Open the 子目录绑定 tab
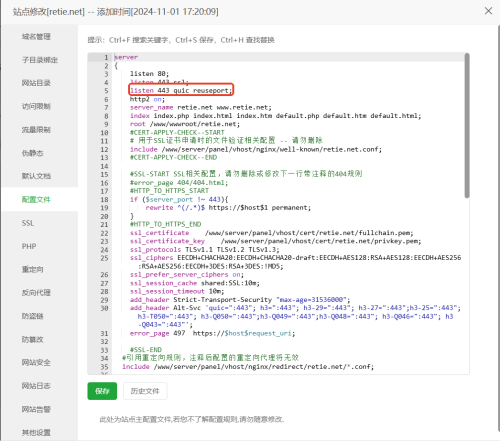The height and width of the screenshot is (441, 500). tap(40, 60)
